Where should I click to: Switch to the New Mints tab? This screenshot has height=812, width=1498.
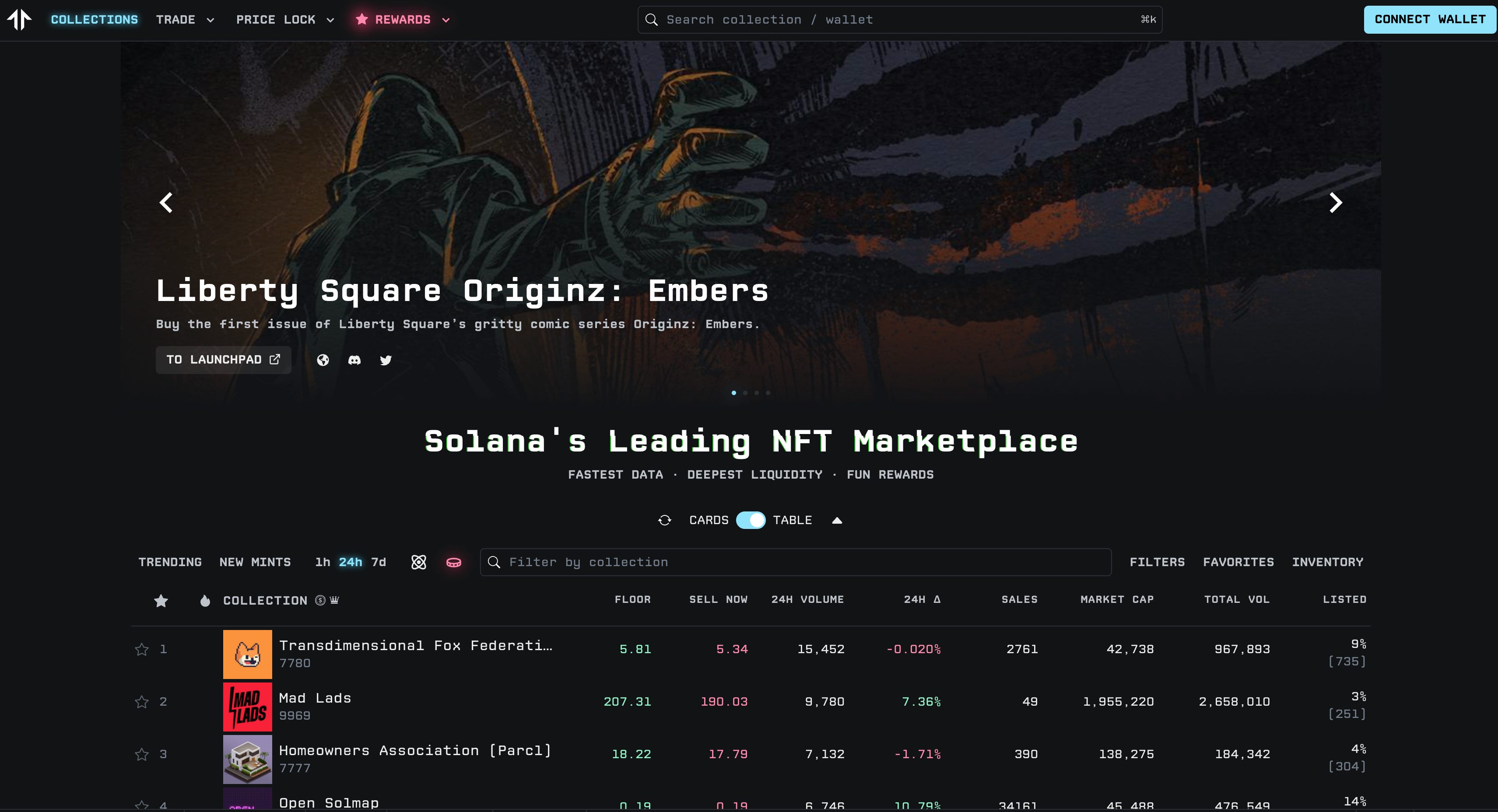tap(255, 562)
